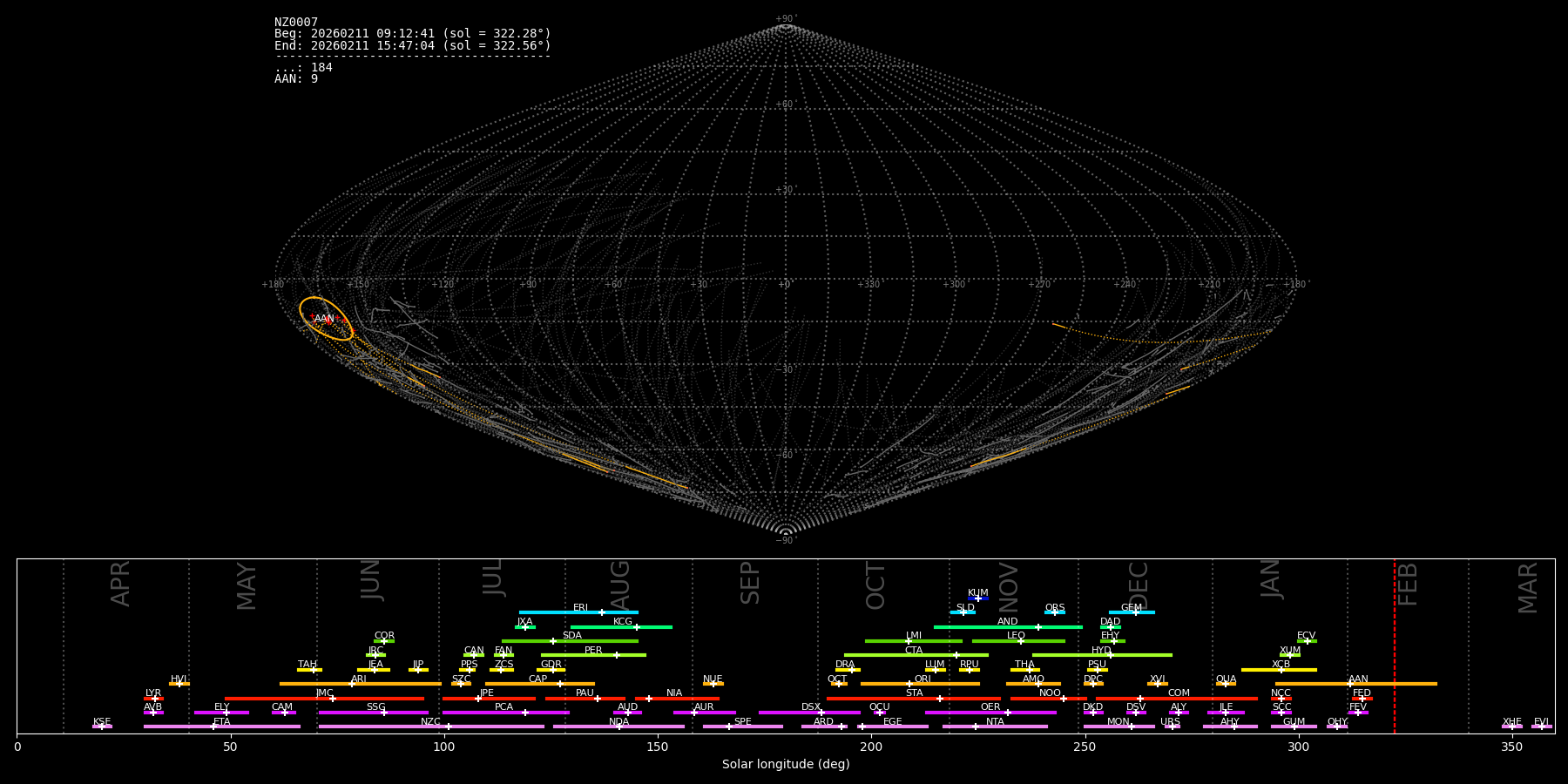1568x784 pixels.
Task: Click the NOO shower label
Action: (x=1050, y=693)
